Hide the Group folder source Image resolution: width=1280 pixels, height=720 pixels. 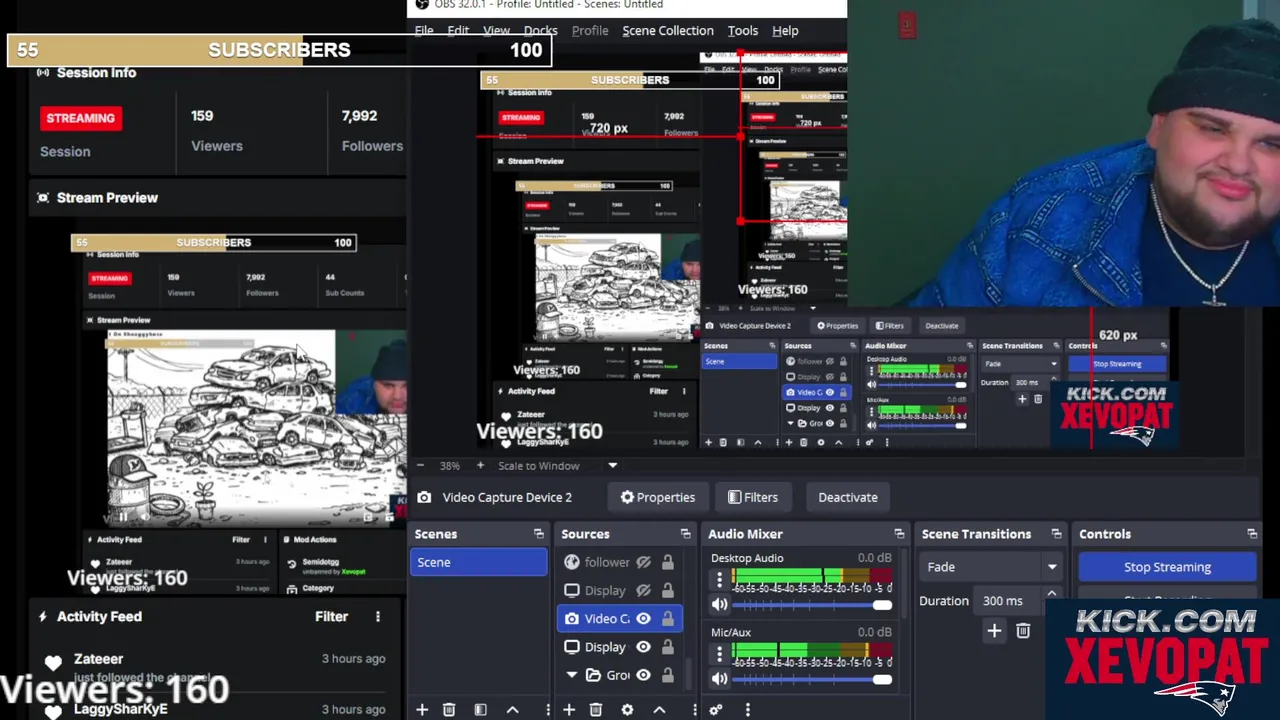coord(643,675)
